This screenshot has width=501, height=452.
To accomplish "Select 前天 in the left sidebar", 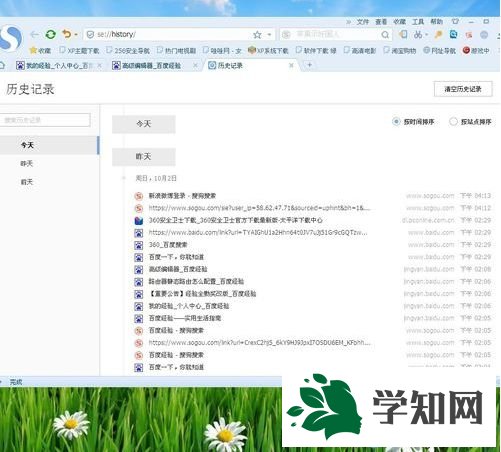I will coord(27,182).
